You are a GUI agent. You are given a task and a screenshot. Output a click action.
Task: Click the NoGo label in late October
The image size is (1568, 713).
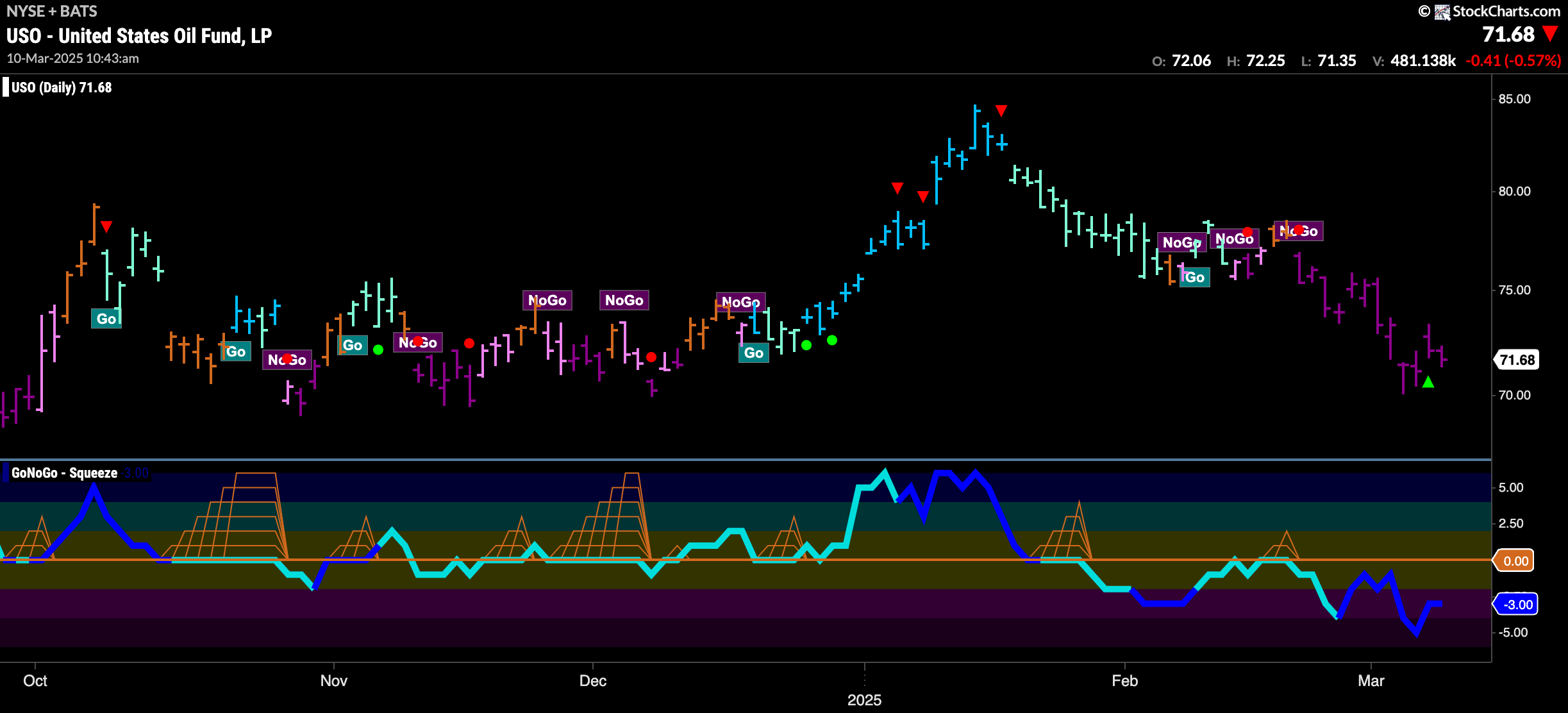[287, 360]
